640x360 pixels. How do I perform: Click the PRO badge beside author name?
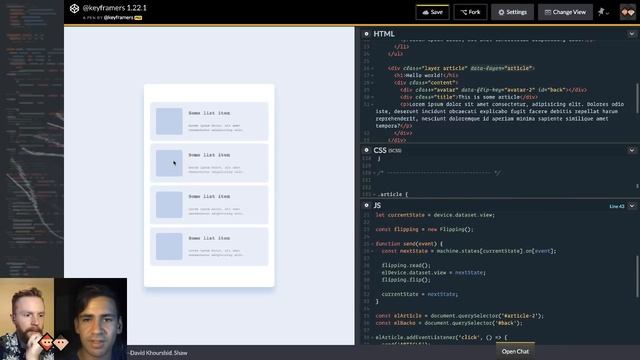138,18
